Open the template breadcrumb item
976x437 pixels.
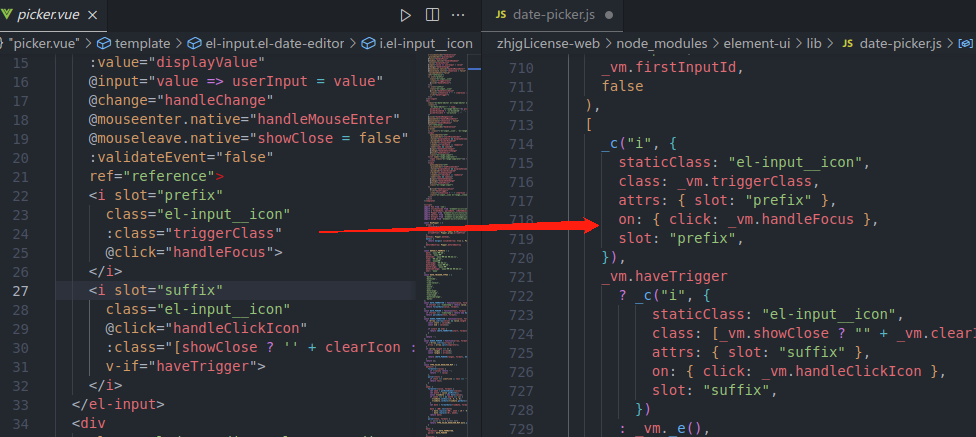(143, 44)
